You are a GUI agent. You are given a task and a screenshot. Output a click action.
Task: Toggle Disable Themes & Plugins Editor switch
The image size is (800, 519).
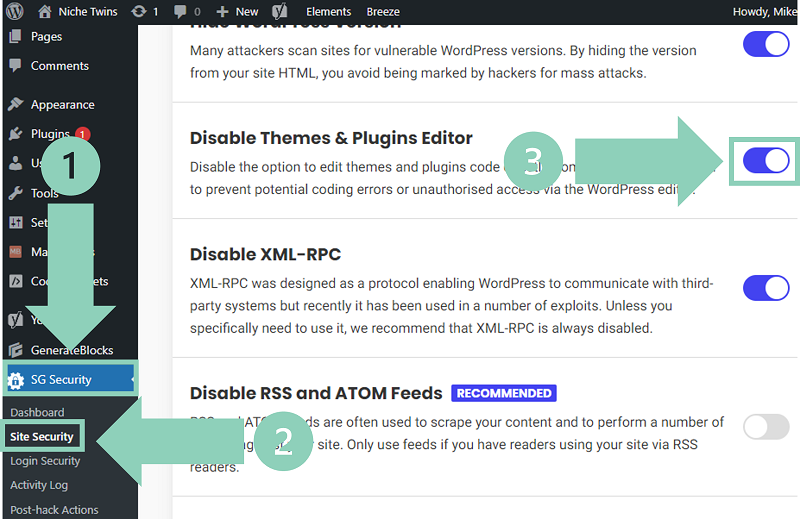[766, 161]
